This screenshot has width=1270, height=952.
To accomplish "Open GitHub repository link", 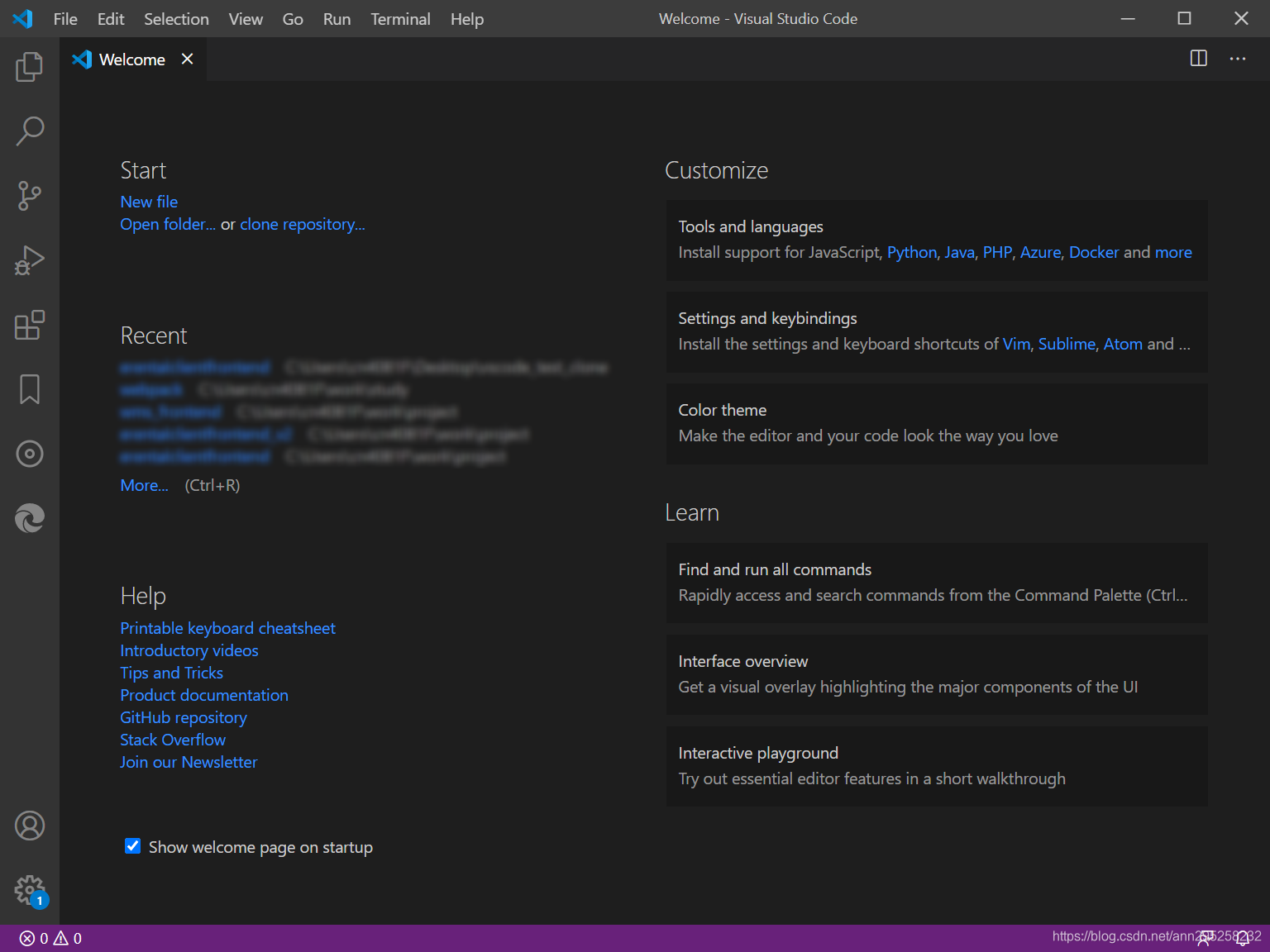I will [x=184, y=717].
